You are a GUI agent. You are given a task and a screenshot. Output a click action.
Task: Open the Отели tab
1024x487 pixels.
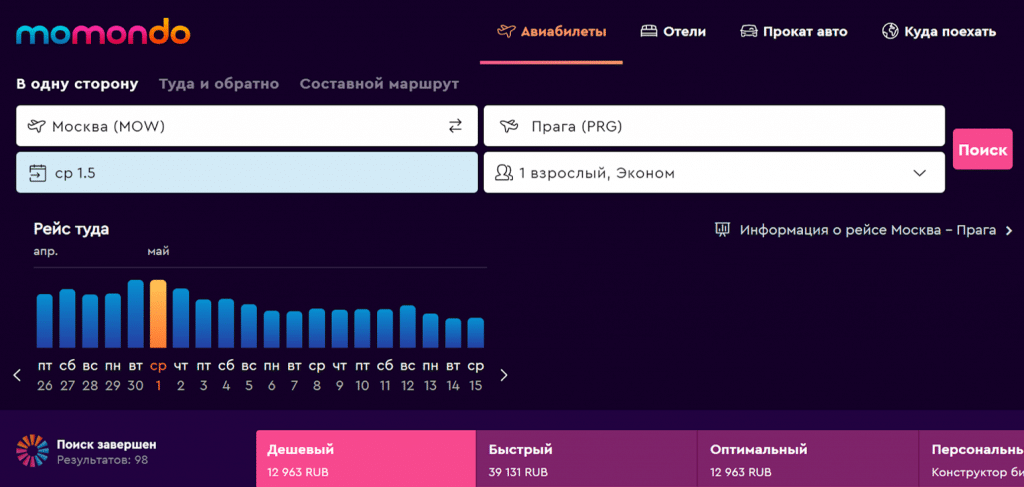pos(673,31)
